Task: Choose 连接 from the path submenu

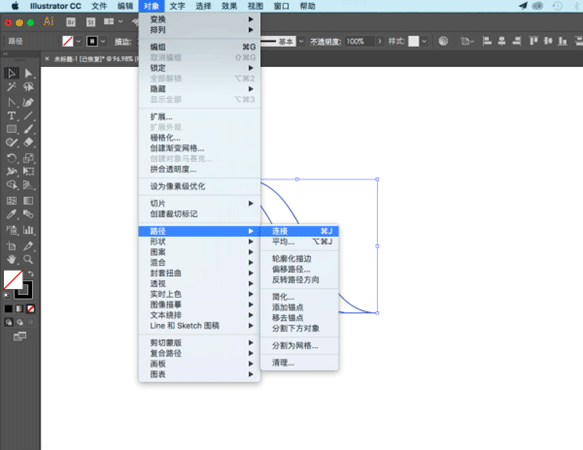Action: [300, 231]
